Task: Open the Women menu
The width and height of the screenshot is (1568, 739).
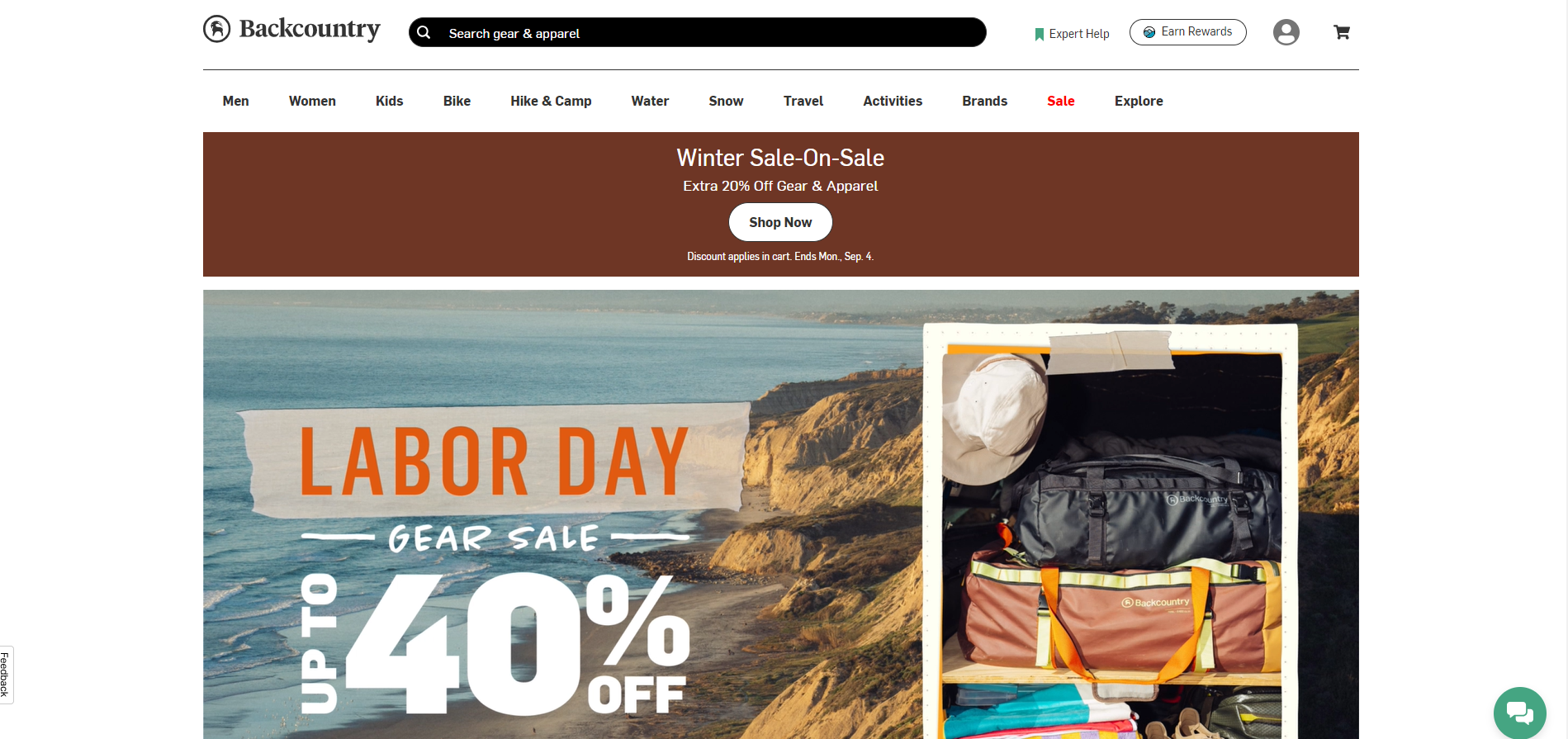Action: (312, 101)
